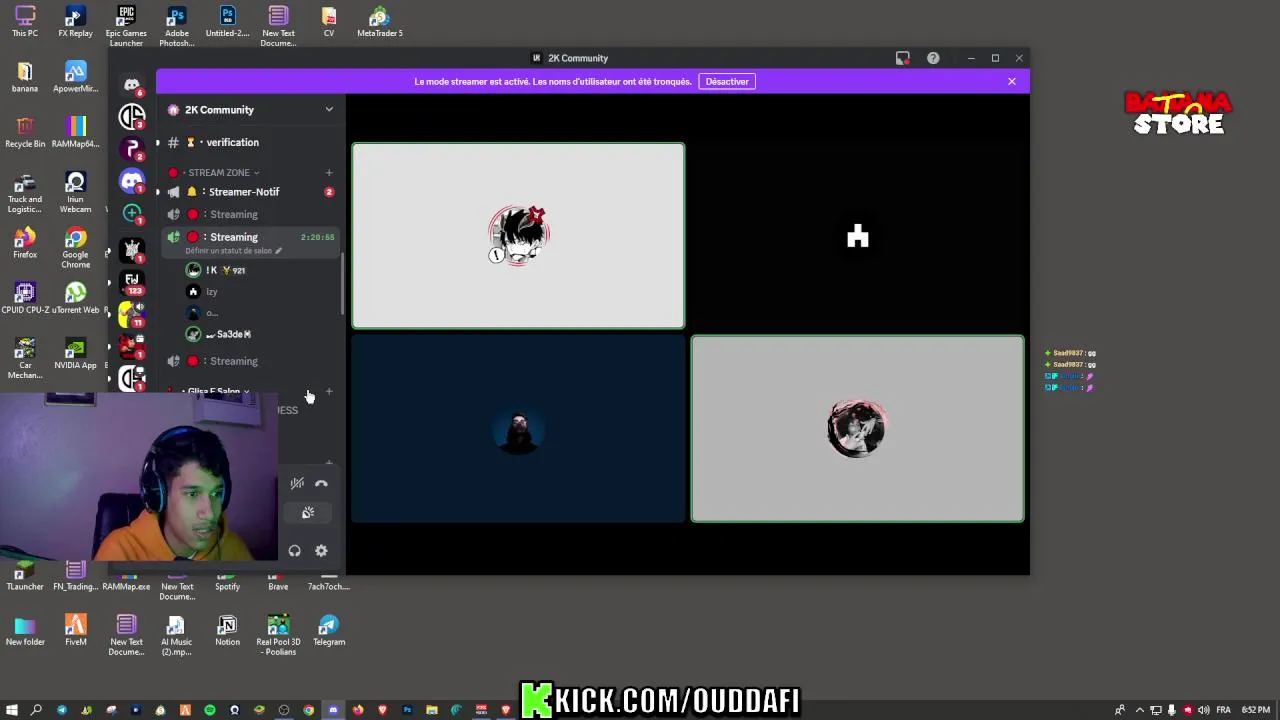Select the CPUID CPU-Z desktop icon
The width and height of the screenshot is (1280, 720).
[x=25, y=298]
